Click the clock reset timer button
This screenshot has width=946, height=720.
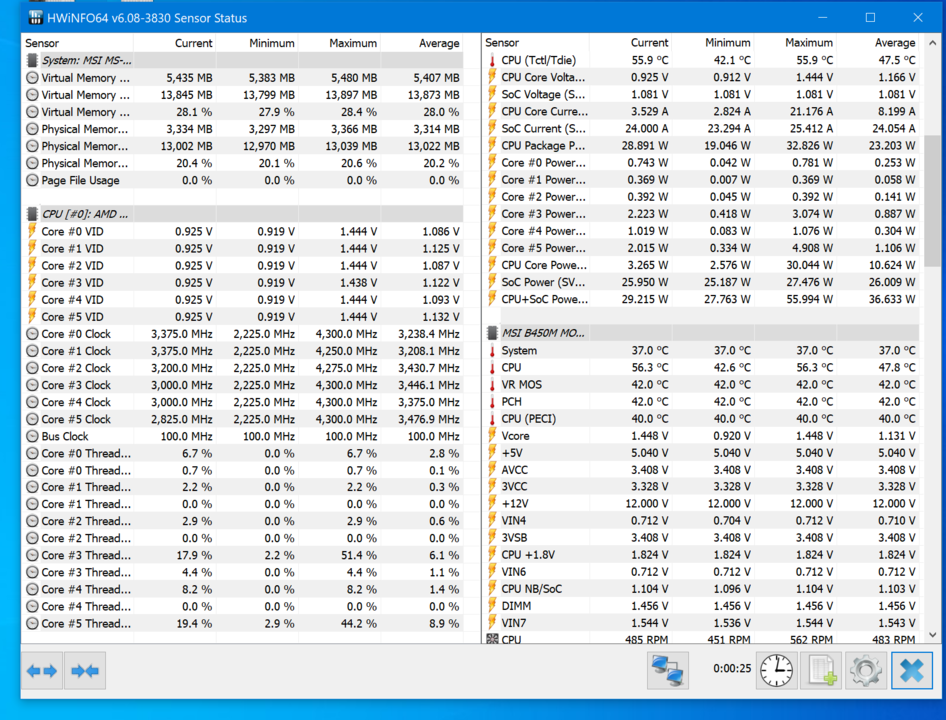pyautogui.click(x=776, y=671)
